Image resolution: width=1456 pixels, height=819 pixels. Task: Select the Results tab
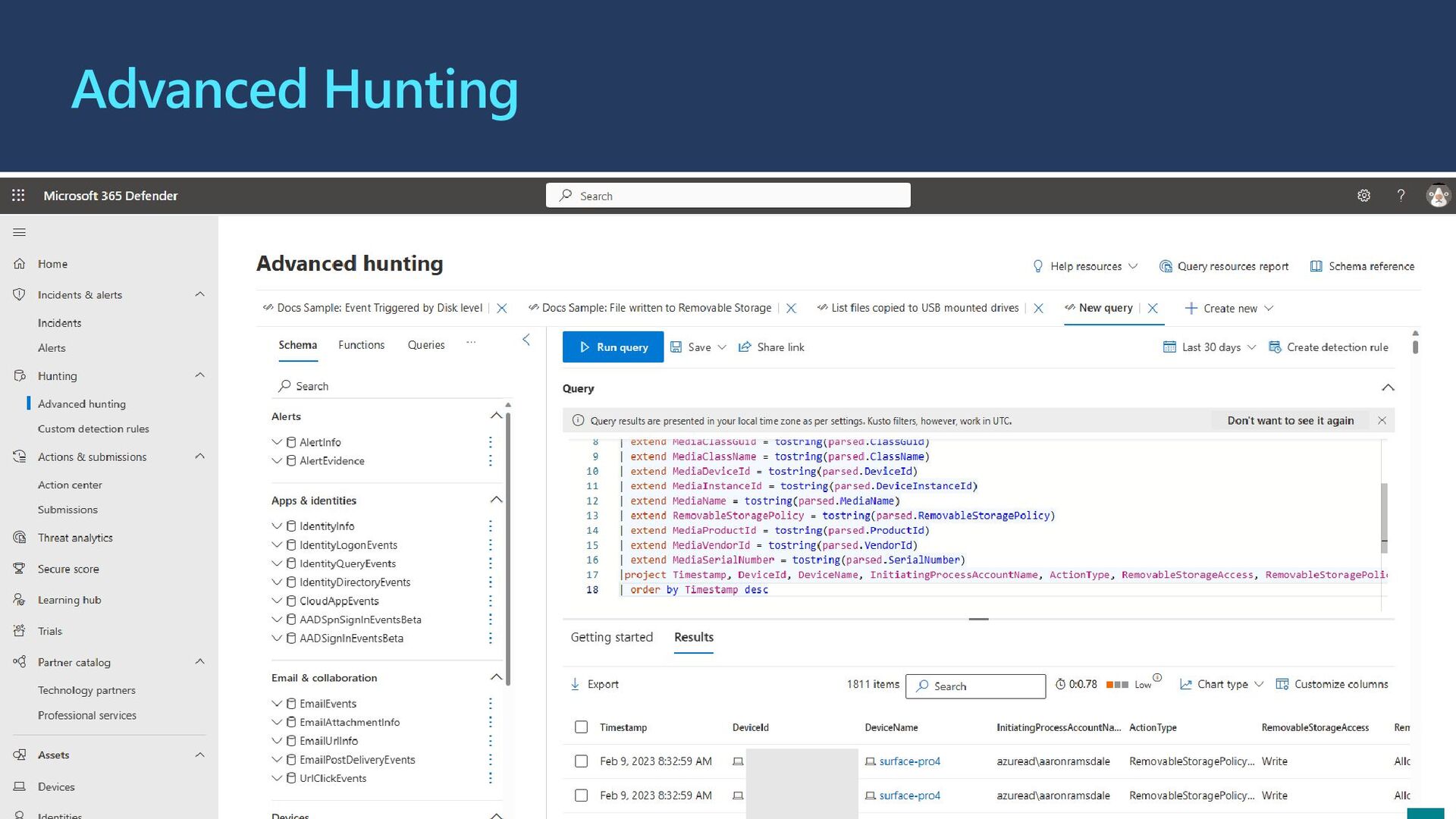click(694, 637)
